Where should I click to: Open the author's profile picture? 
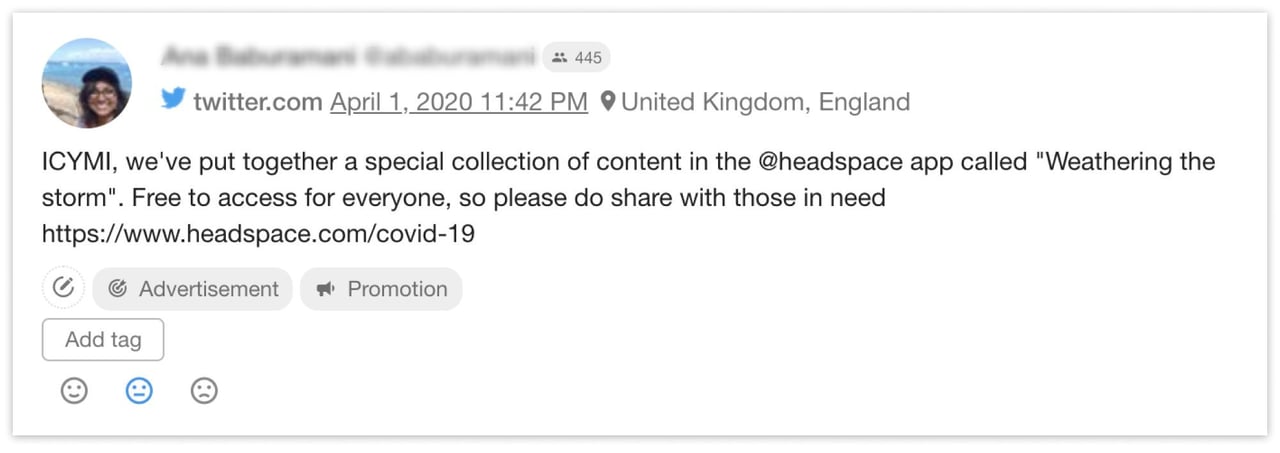pyautogui.click(x=86, y=83)
